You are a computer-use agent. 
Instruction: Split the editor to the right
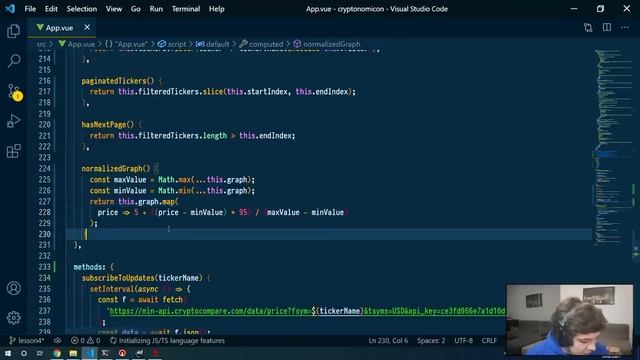point(607,27)
